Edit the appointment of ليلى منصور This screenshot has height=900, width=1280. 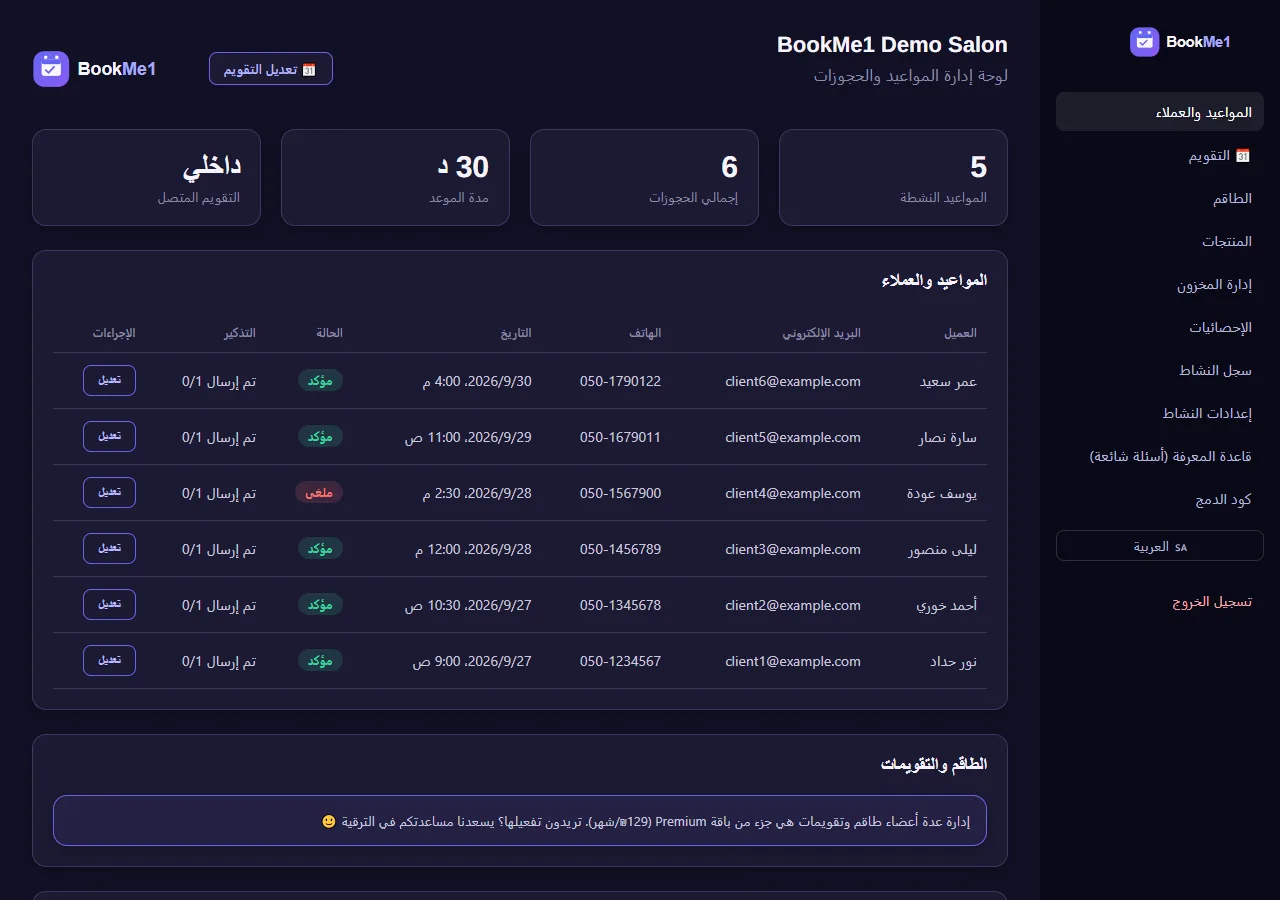tap(109, 549)
